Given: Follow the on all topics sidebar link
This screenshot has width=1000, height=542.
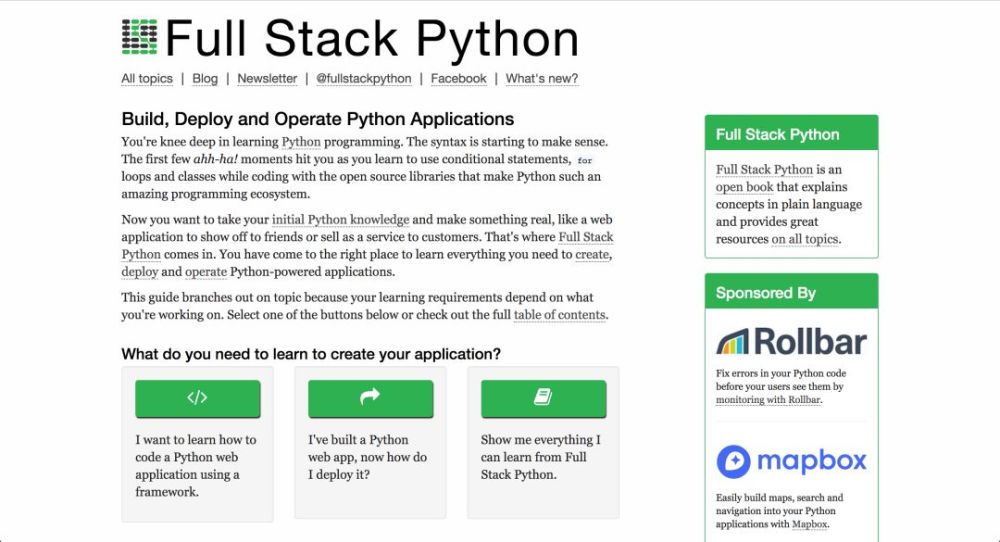Looking at the screenshot, I should point(805,239).
